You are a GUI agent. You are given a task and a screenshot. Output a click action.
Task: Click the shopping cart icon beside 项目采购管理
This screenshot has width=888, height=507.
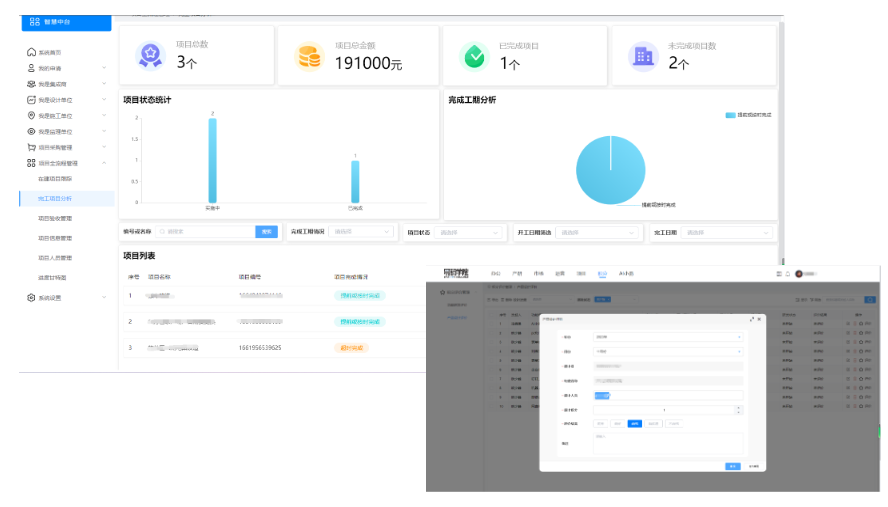[31, 147]
